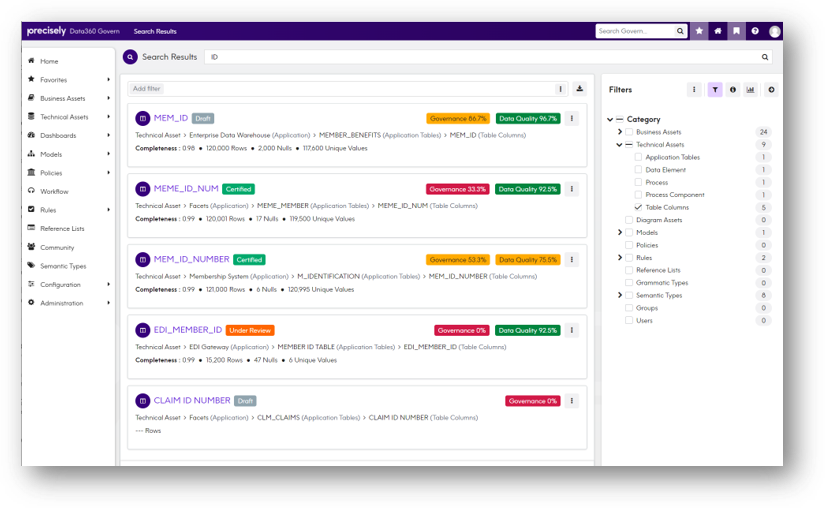Open Community in sidebar

pos(57,247)
